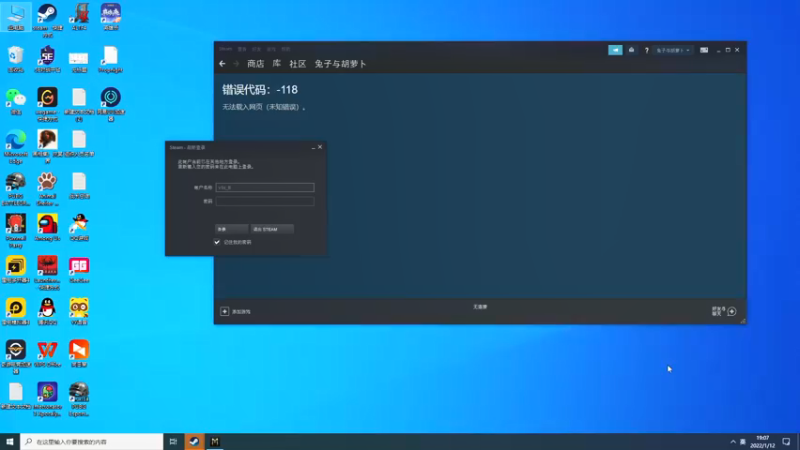Select the QQ penguin desktop icon

[x=47, y=311]
